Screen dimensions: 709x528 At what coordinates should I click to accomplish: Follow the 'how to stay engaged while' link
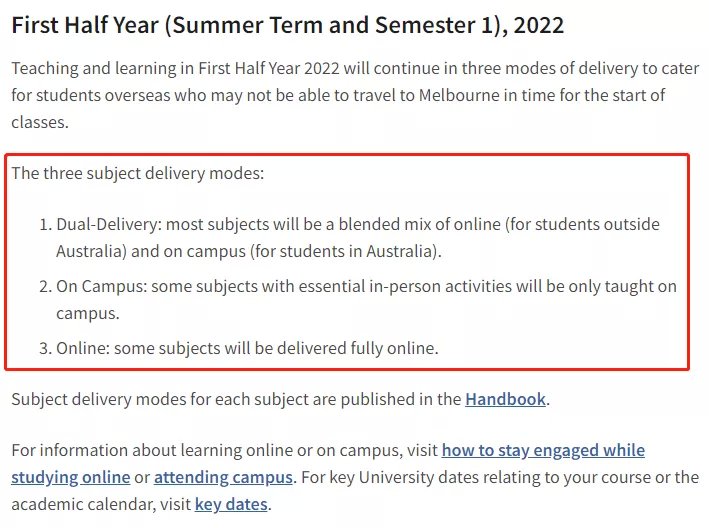click(x=543, y=450)
